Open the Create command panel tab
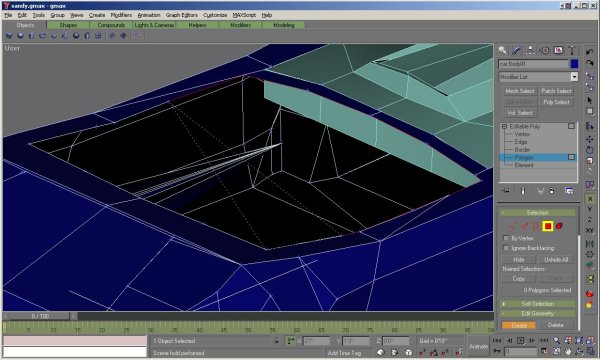600x360 pixels. [502, 50]
